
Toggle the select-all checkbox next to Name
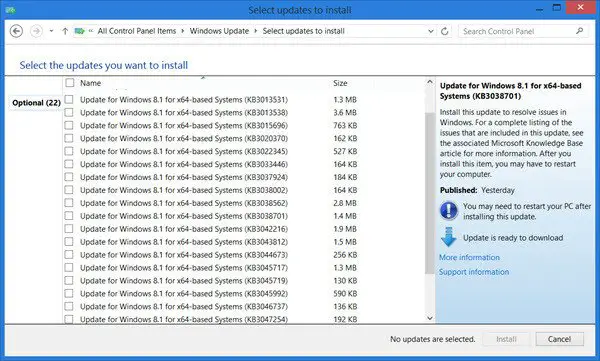point(70,83)
